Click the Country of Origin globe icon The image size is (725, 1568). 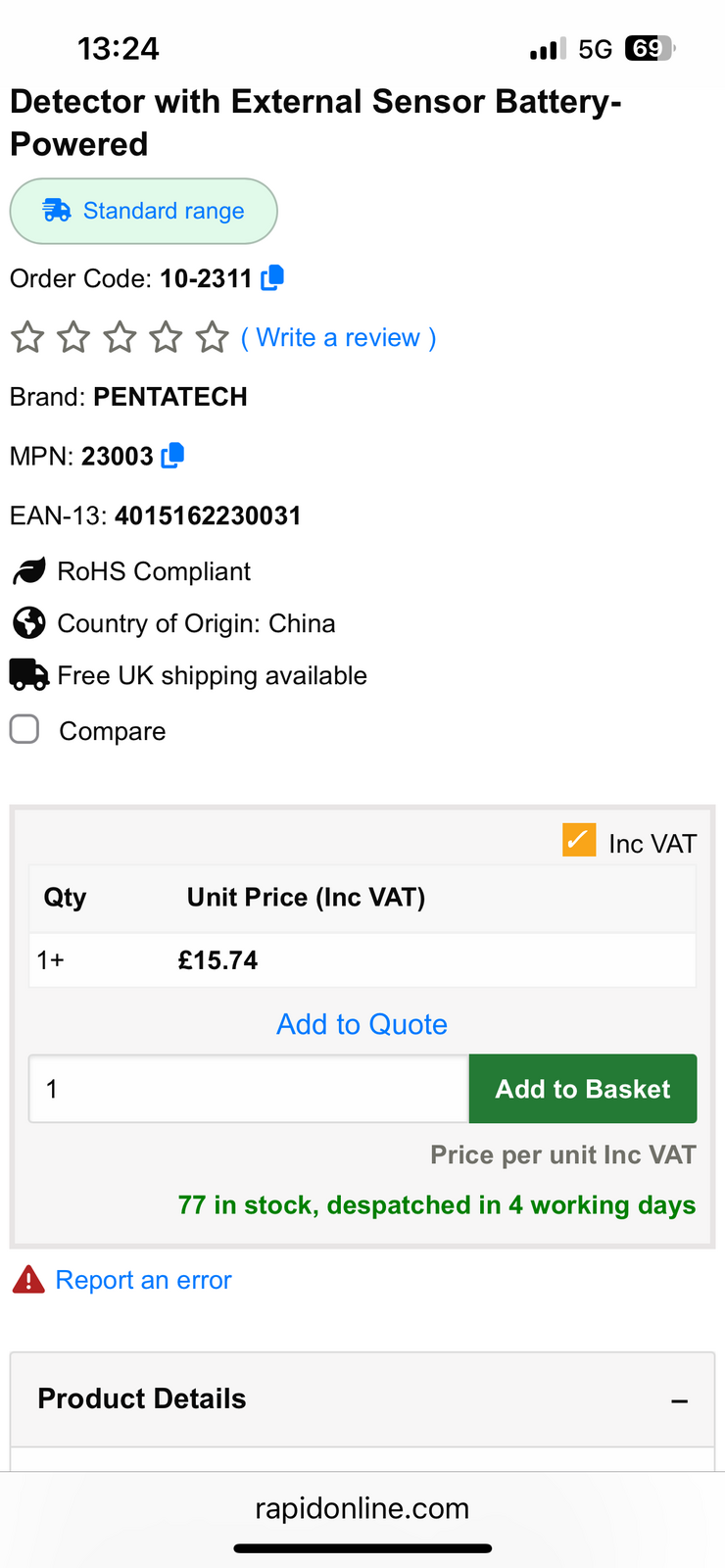(28, 623)
